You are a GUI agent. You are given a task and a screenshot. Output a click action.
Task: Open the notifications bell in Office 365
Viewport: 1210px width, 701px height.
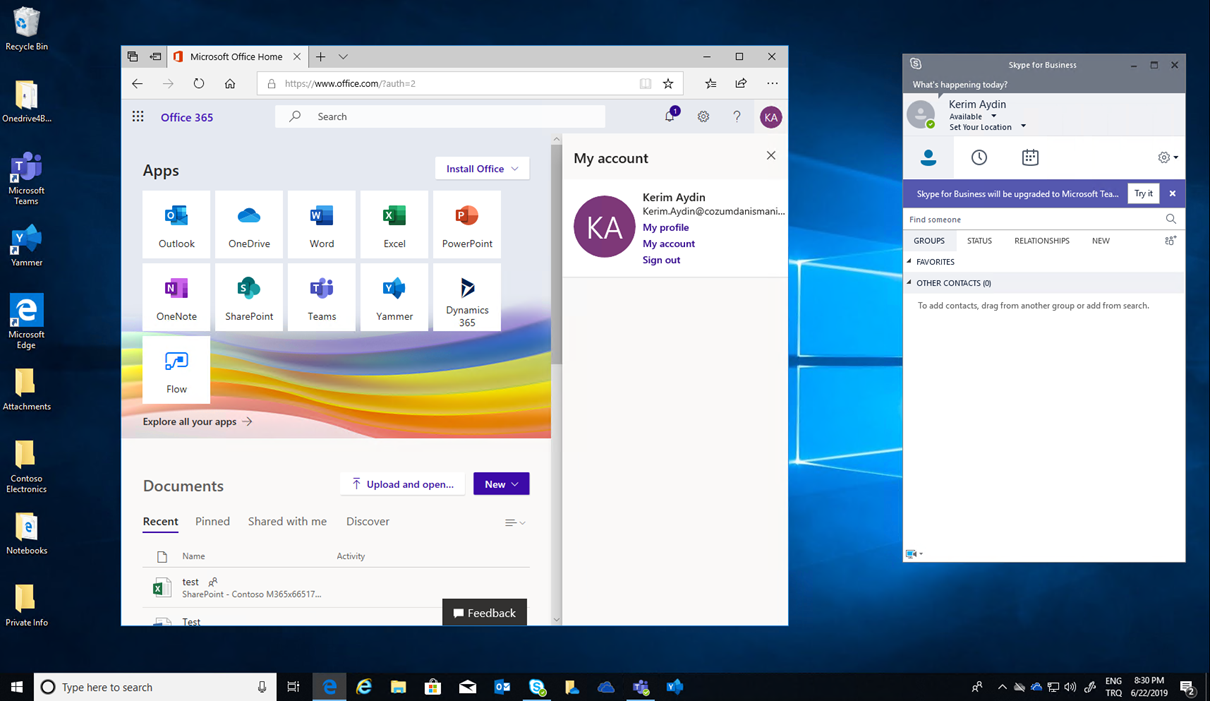click(670, 117)
